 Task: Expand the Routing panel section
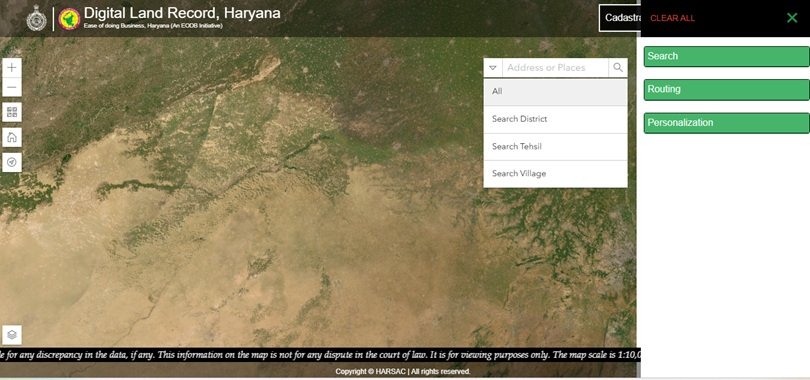pyautogui.click(x=726, y=89)
